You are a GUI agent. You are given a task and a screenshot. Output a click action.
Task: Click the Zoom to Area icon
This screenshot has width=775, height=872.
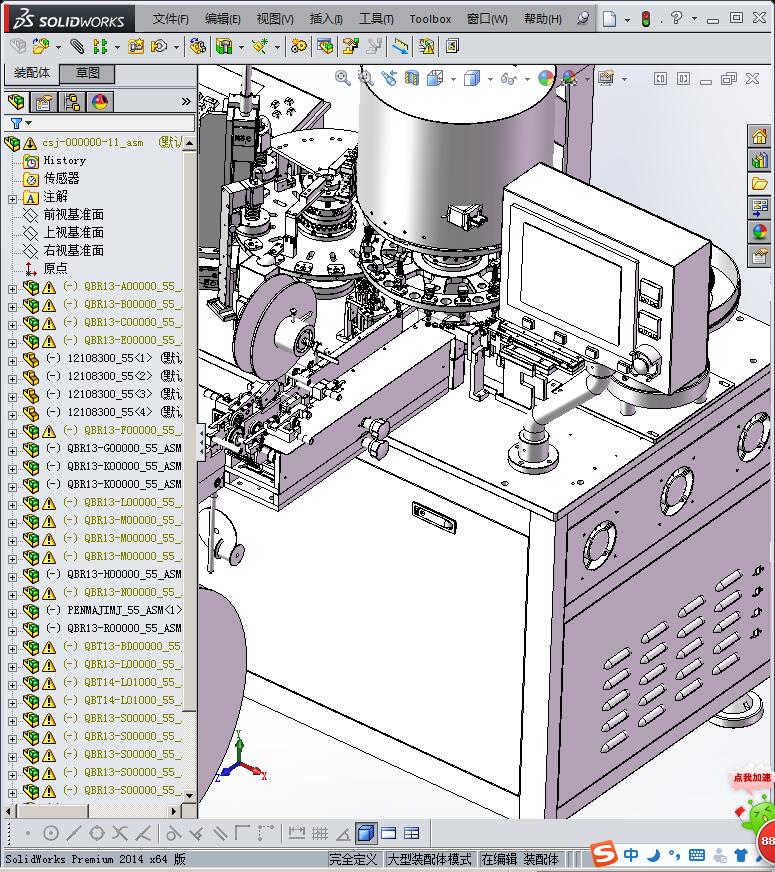coord(365,78)
